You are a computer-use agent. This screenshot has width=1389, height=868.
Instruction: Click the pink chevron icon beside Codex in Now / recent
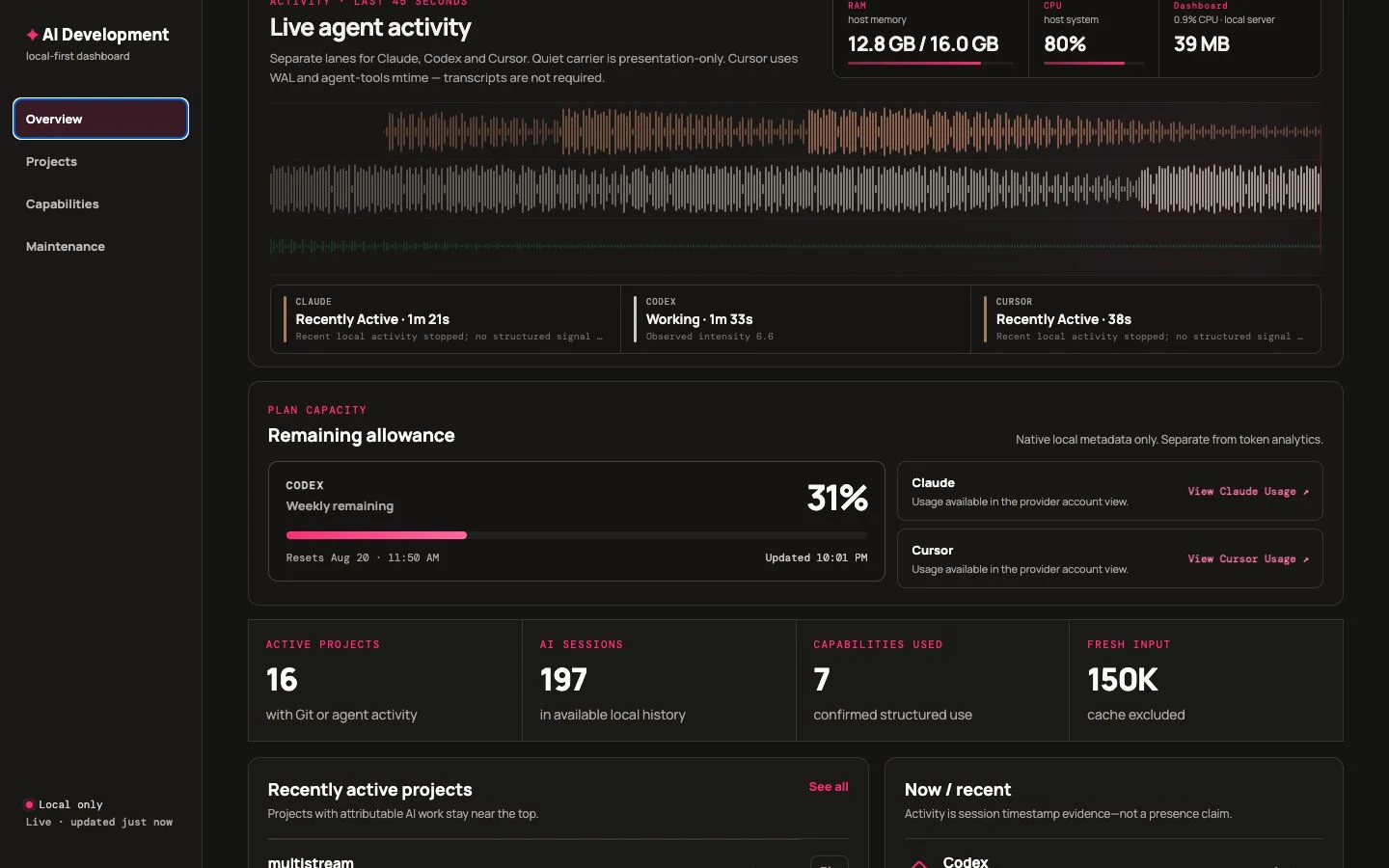(919, 863)
